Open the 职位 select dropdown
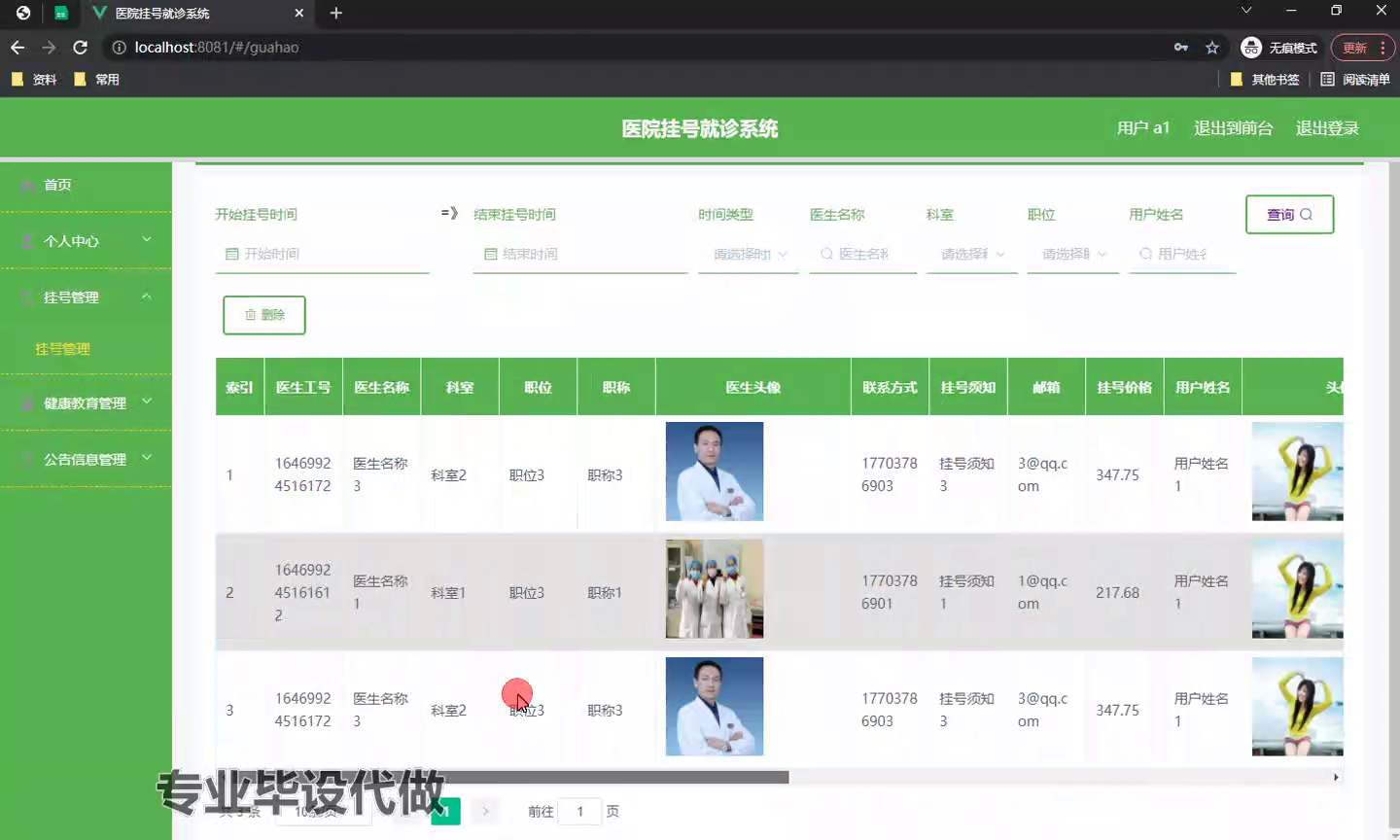Viewport: 1400px width, 840px height. (x=1073, y=254)
